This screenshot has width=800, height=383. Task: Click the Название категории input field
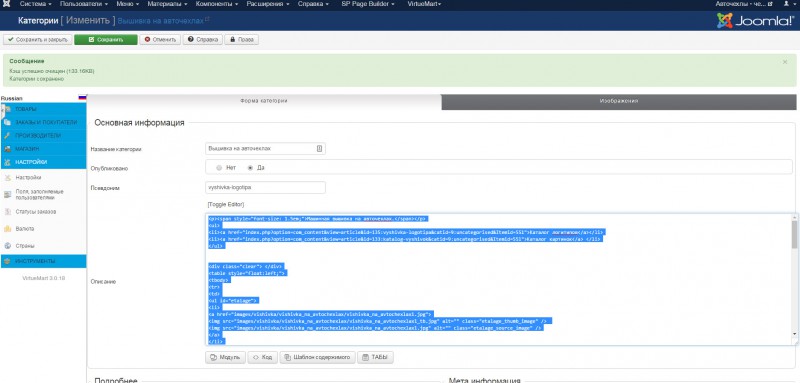point(265,148)
